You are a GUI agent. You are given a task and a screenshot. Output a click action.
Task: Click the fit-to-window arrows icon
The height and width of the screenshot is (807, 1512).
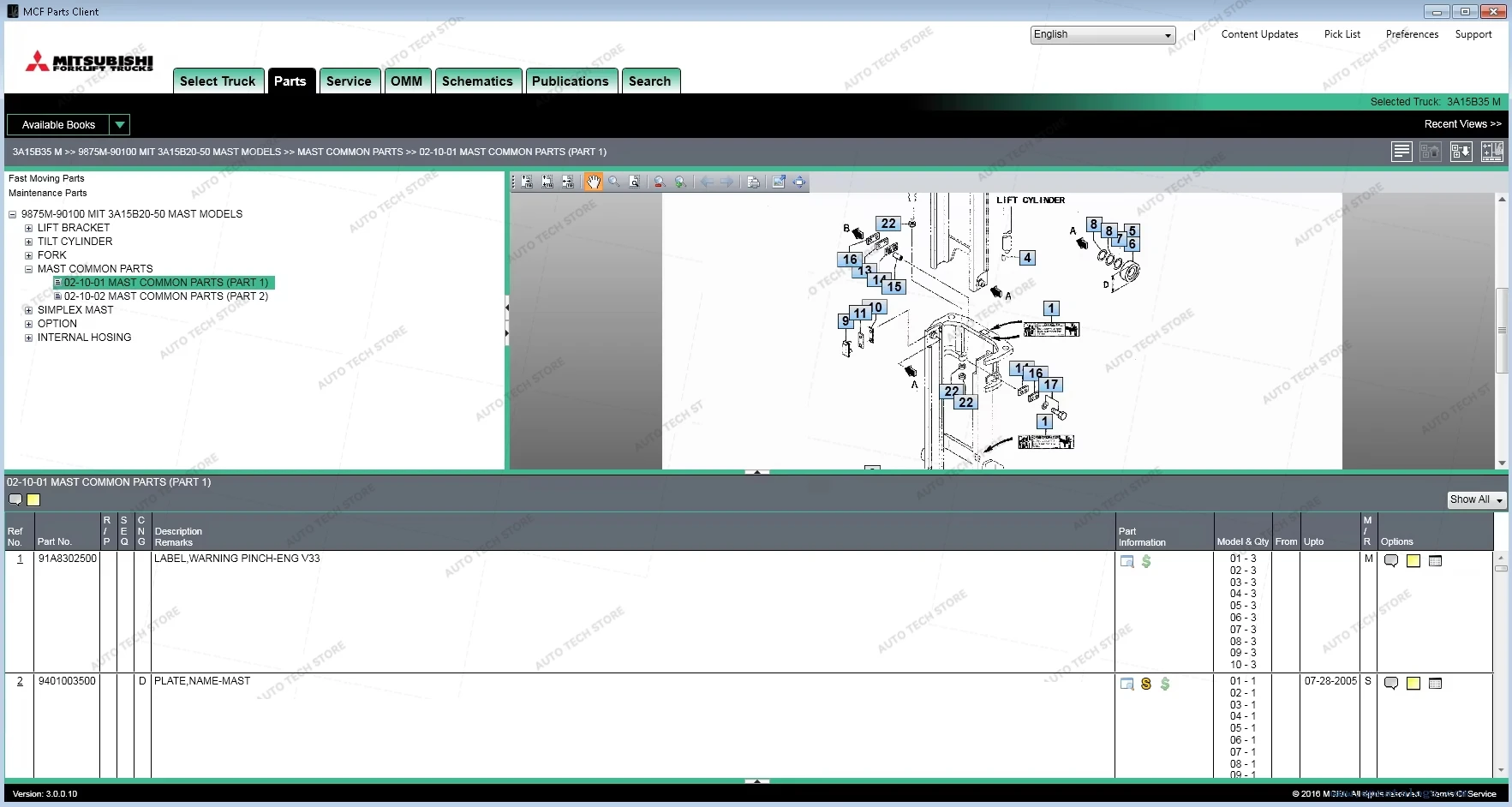(x=799, y=182)
